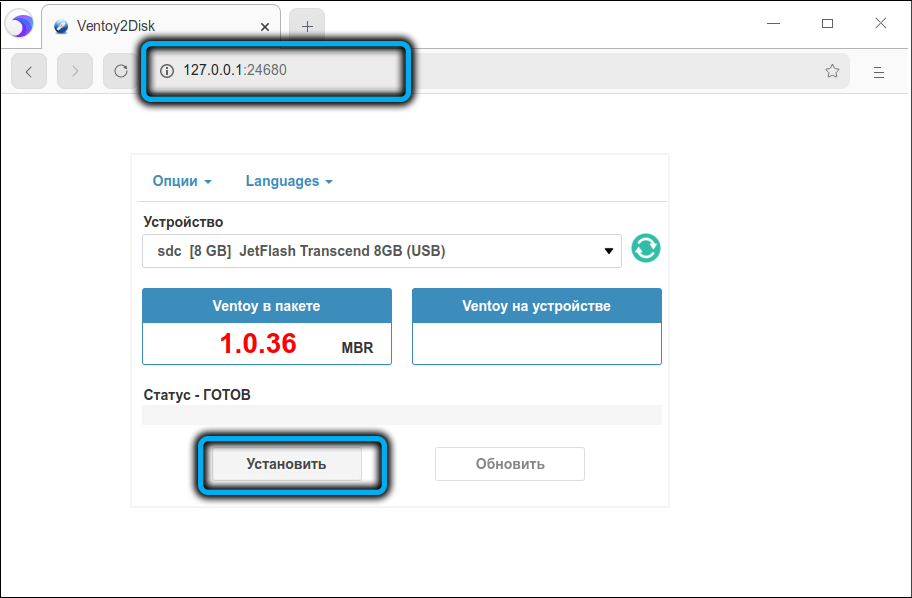View site information for 127.0.0.1
The image size is (912, 598).
167,71
